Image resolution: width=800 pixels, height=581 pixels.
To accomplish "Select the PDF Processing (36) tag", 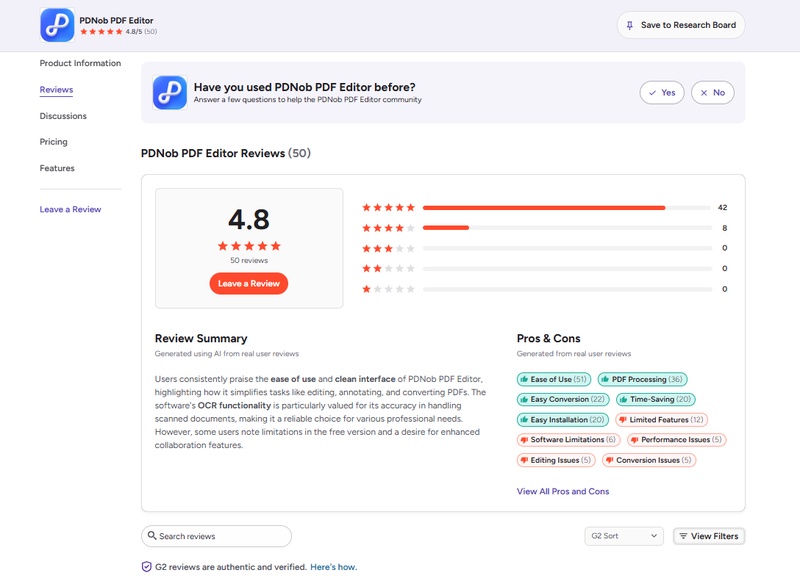I will coord(642,380).
